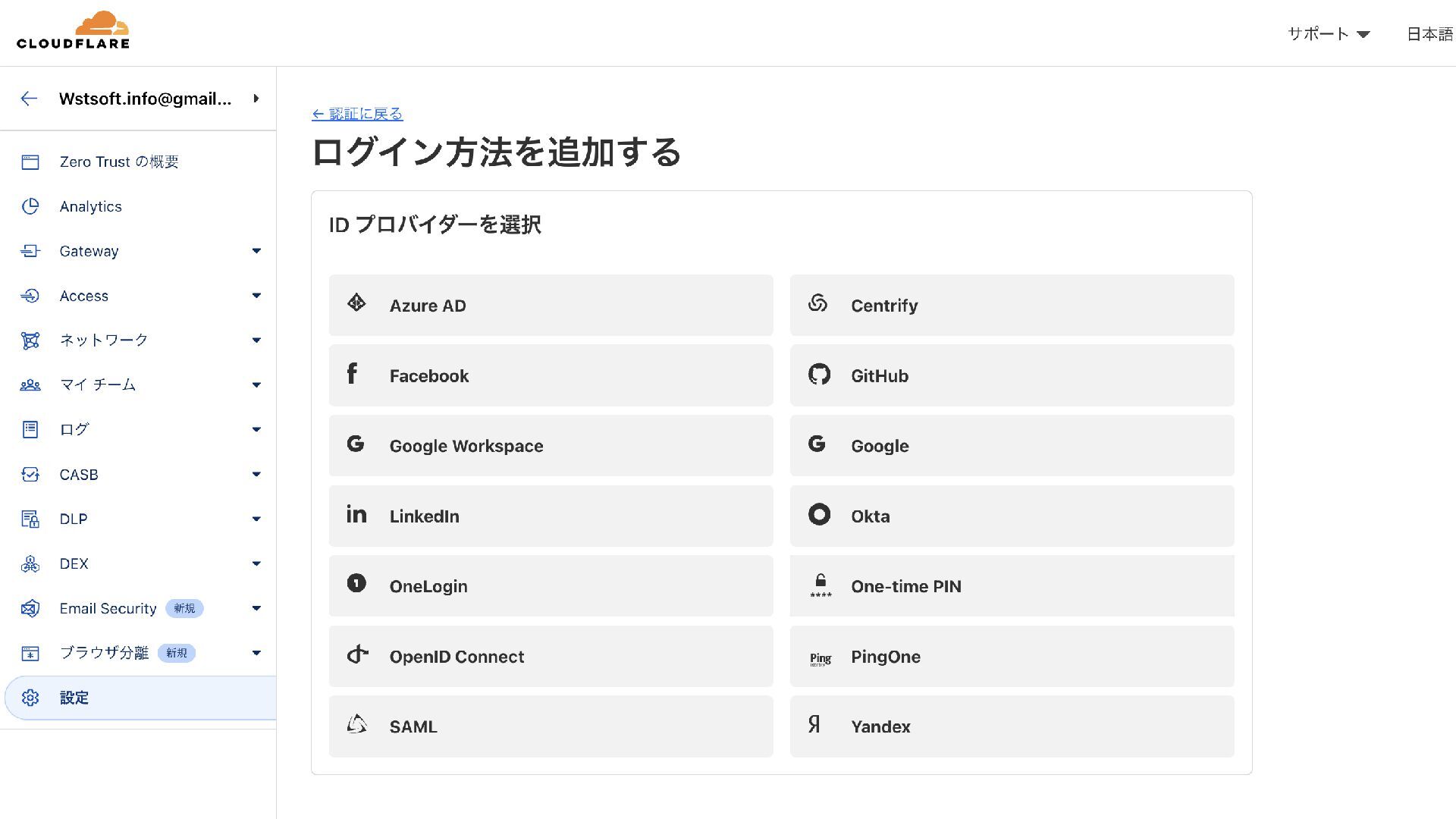Open the サポート dropdown
Image resolution: width=1456 pixels, height=819 pixels.
(x=1328, y=34)
